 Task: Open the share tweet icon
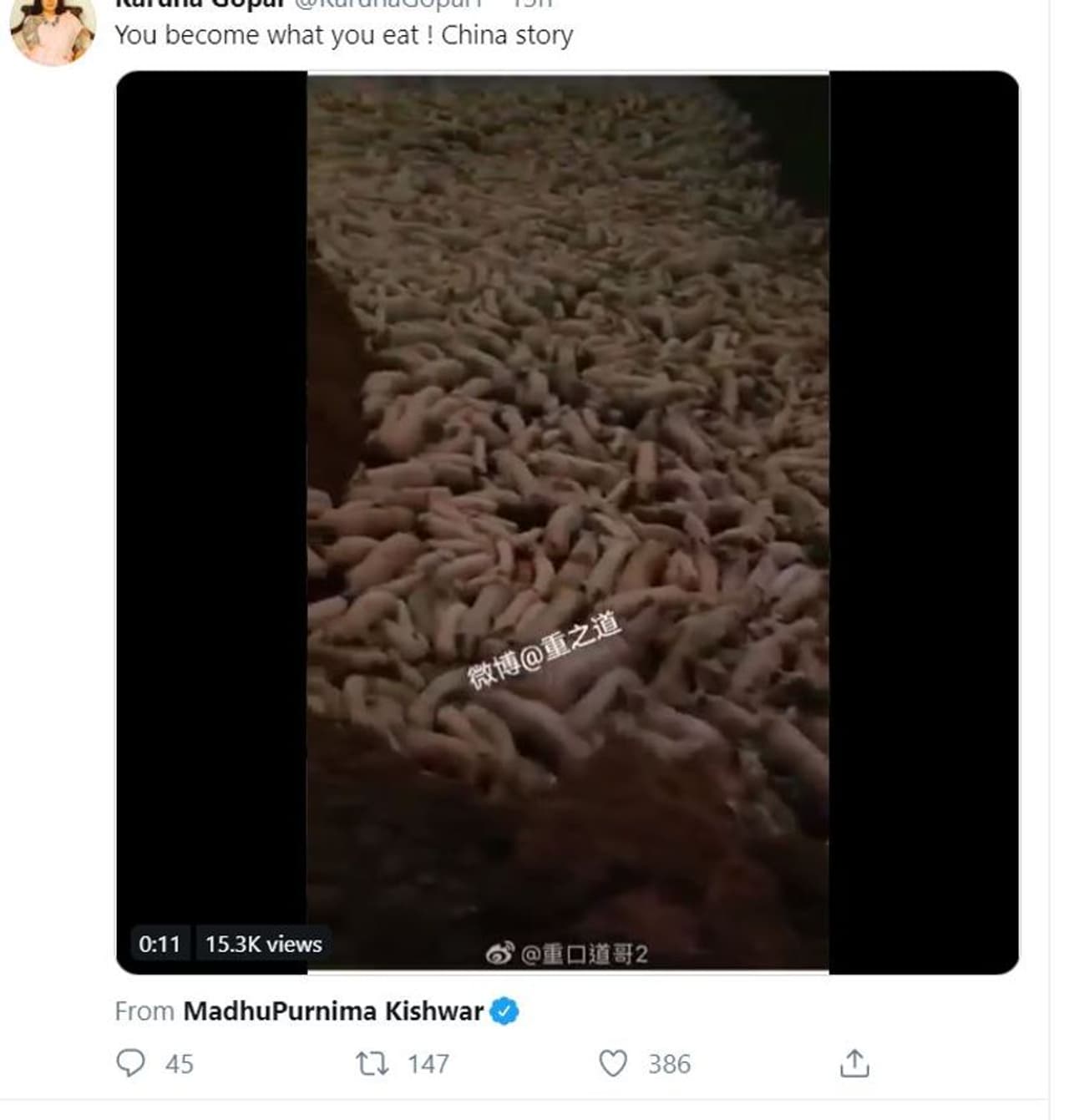click(854, 1063)
